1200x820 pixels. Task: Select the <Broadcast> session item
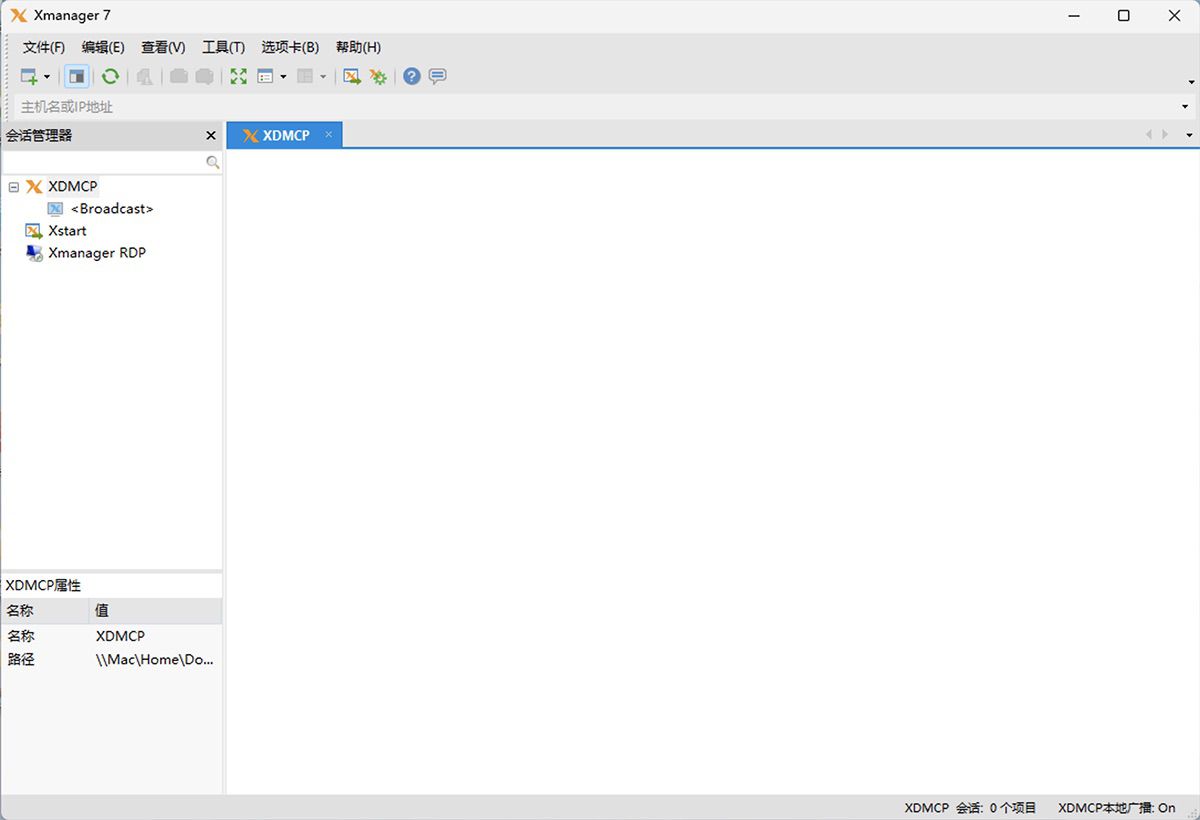[x=111, y=209]
